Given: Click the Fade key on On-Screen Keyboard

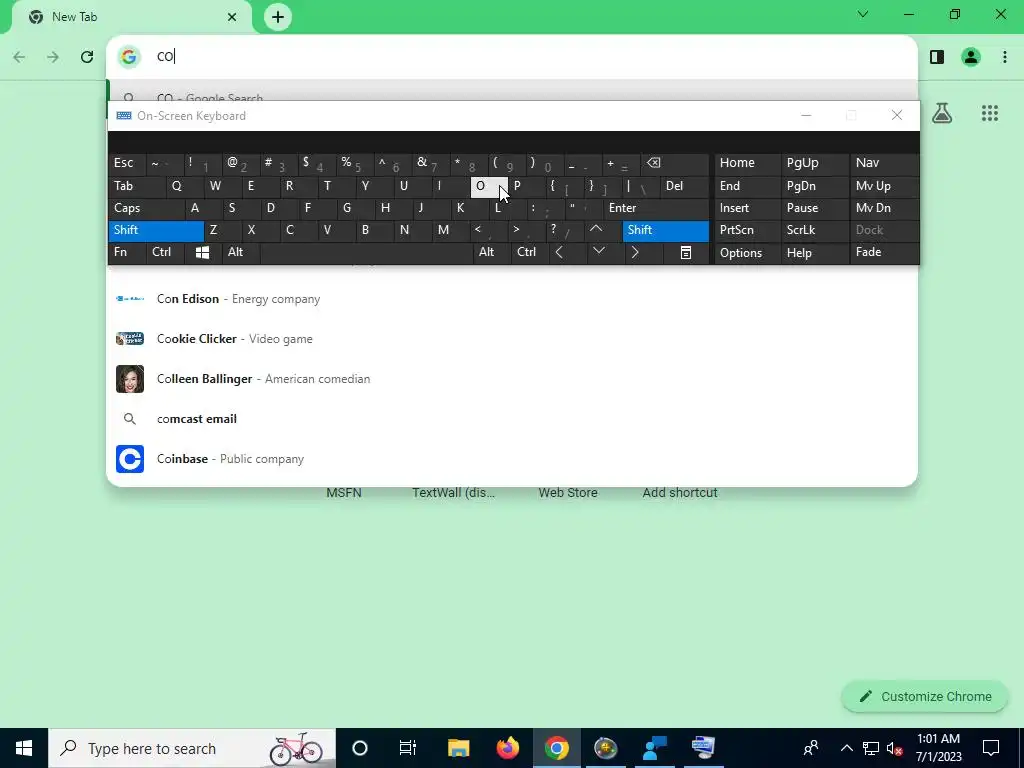Looking at the screenshot, I should (x=884, y=252).
